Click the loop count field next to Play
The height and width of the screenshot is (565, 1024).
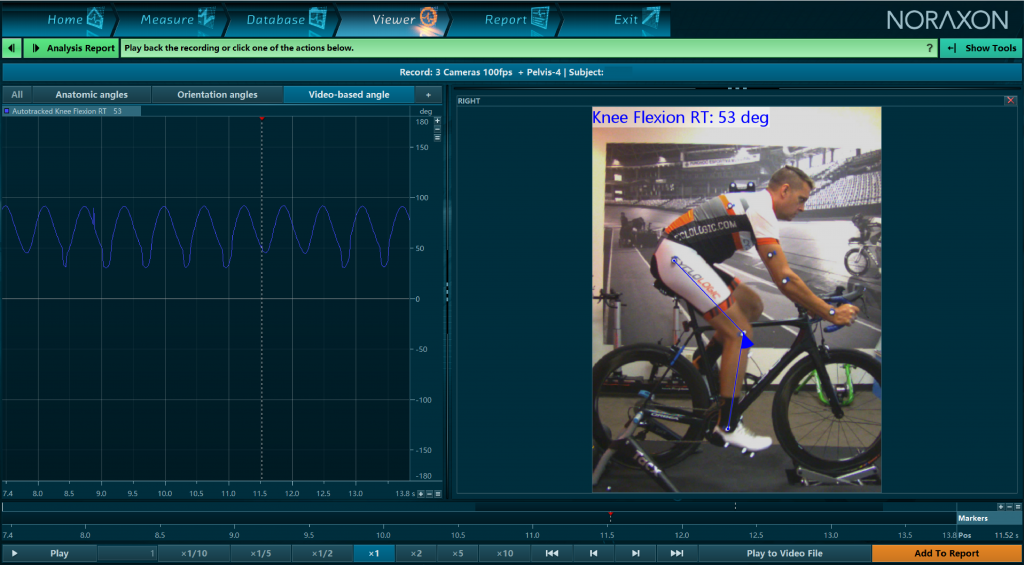tap(127, 553)
